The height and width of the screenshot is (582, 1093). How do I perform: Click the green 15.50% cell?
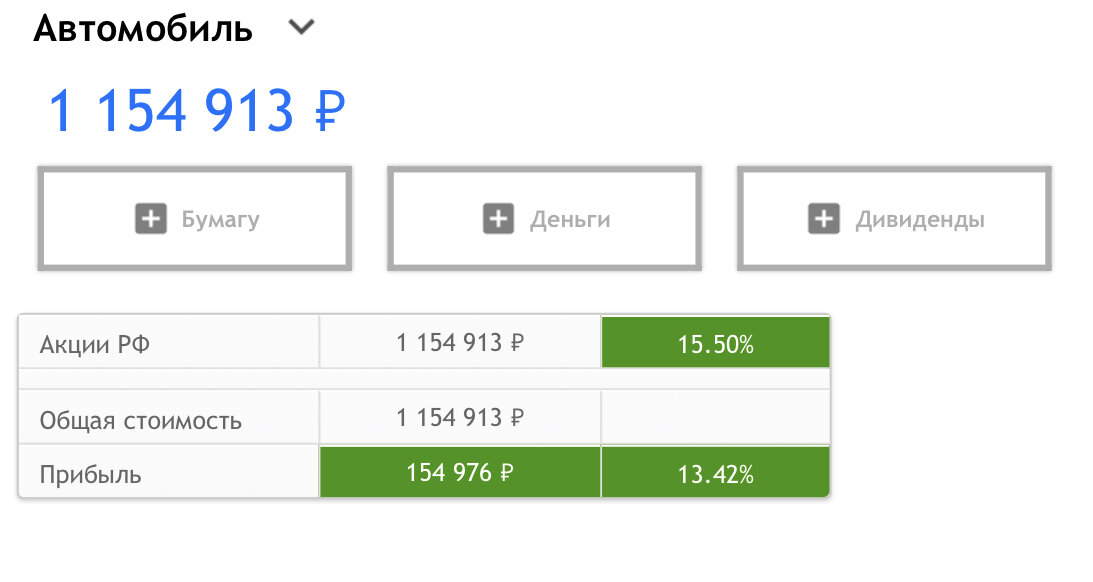point(715,342)
